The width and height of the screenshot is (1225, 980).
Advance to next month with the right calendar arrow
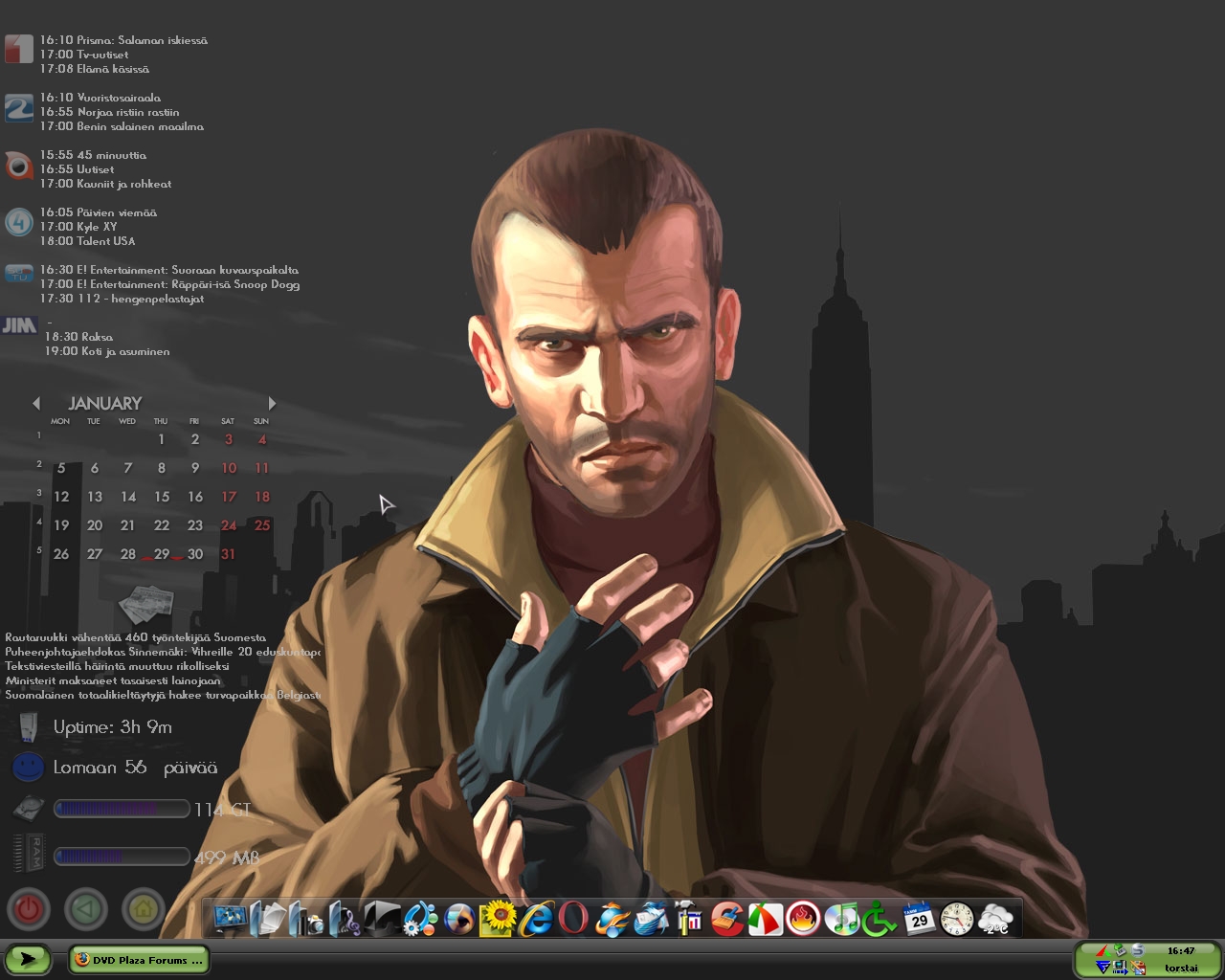click(271, 403)
